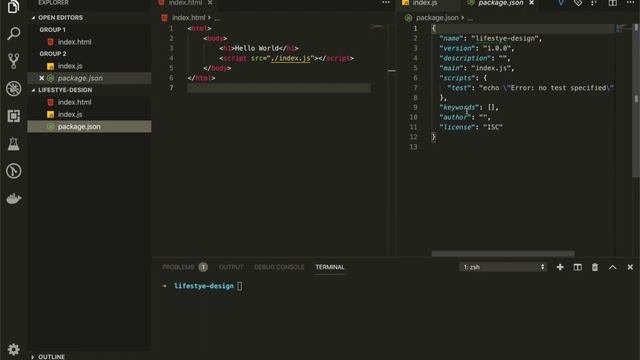This screenshot has height=360, width=640.
Task: Open more actions in right editor group
Action: click(x=631, y=2)
